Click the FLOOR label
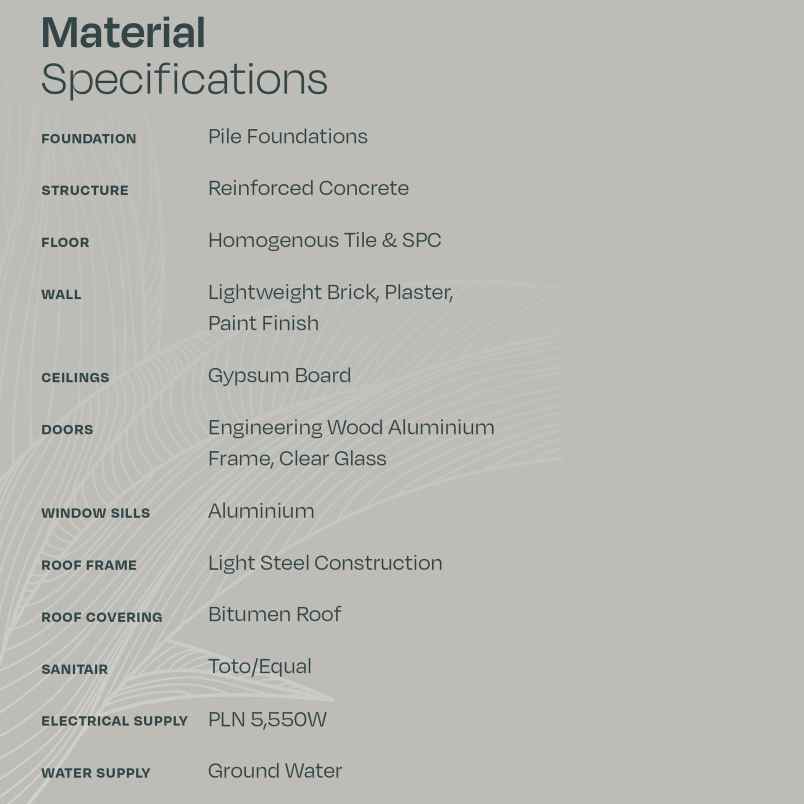The width and height of the screenshot is (804, 804). [65, 243]
